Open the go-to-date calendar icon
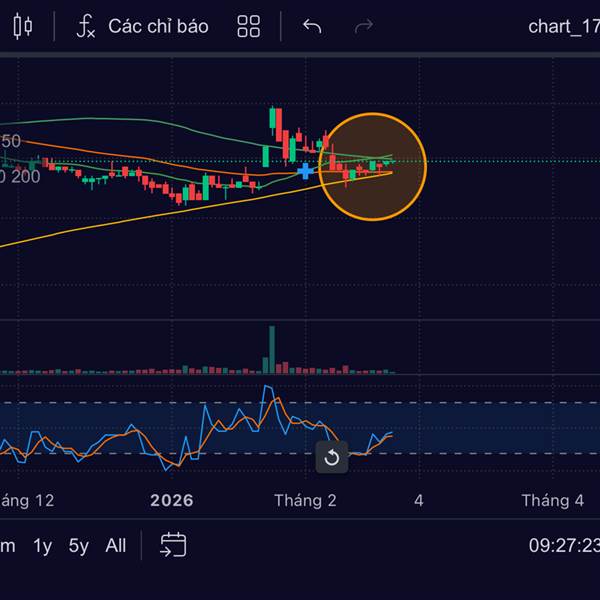 pyautogui.click(x=173, y=545)
